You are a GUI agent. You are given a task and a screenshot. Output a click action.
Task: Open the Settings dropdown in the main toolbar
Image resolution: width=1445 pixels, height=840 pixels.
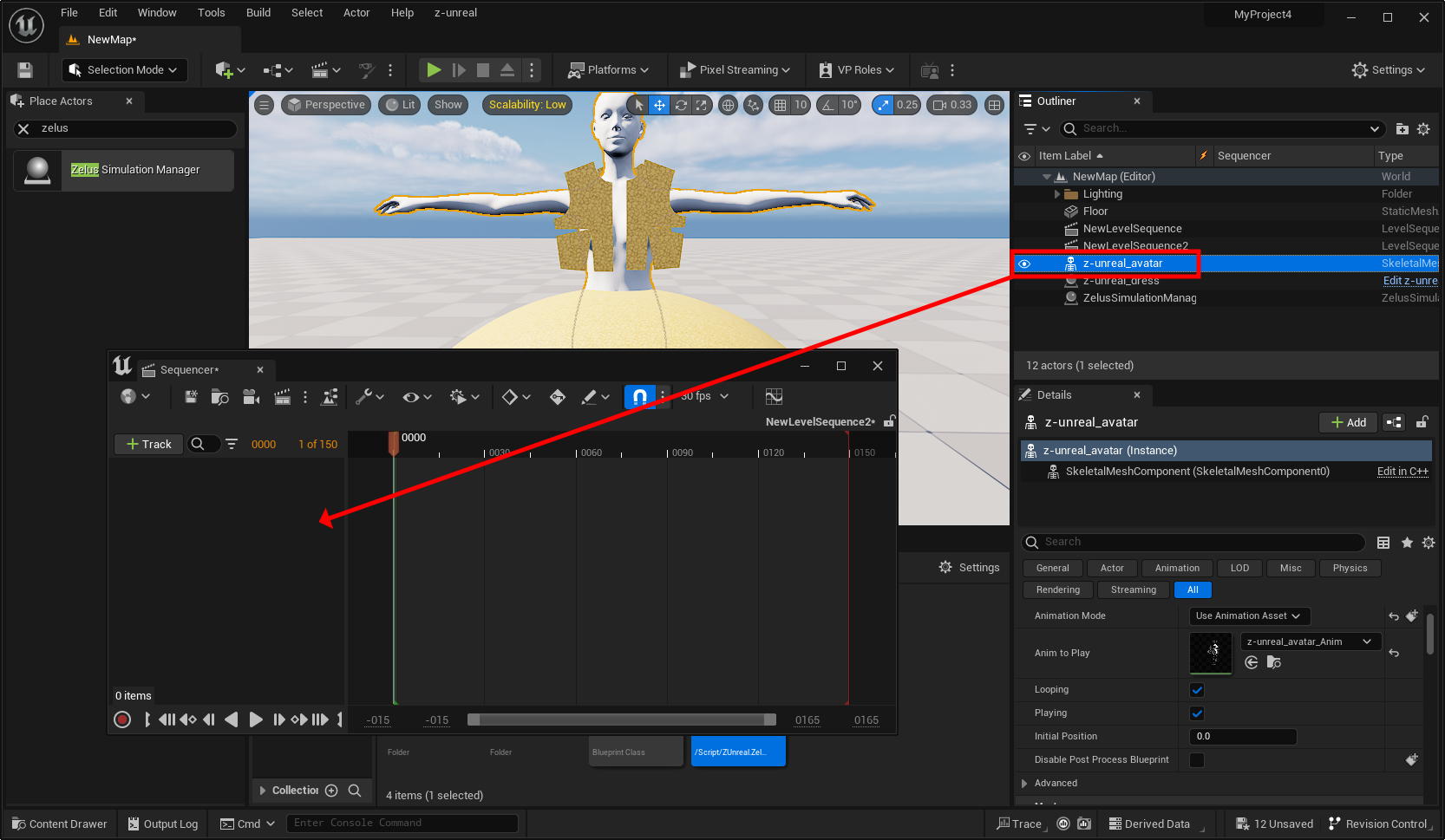(x=1388, y=70)
